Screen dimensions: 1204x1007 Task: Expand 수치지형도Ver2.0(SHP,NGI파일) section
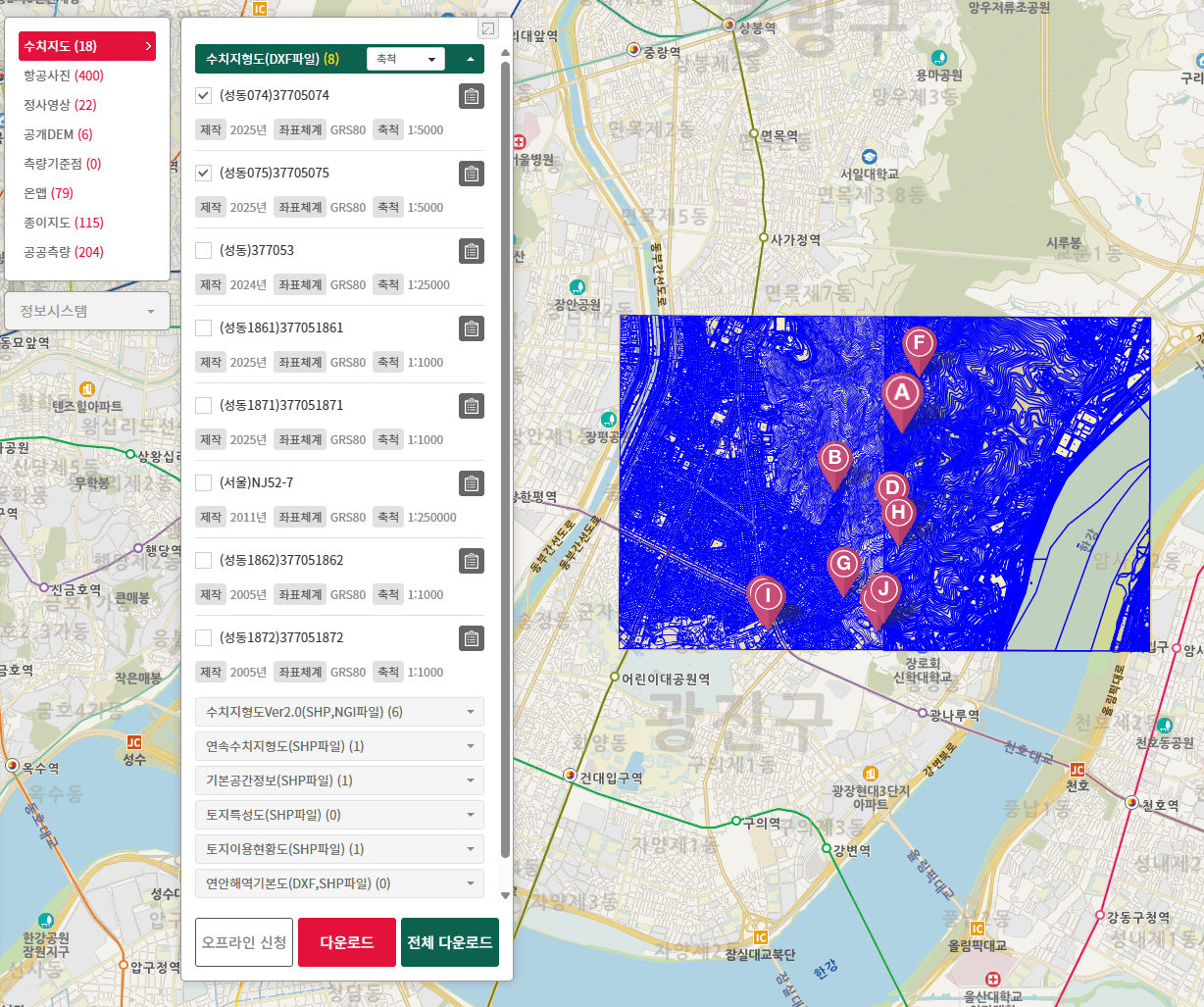pyautogui.click(x=339, y=712)
